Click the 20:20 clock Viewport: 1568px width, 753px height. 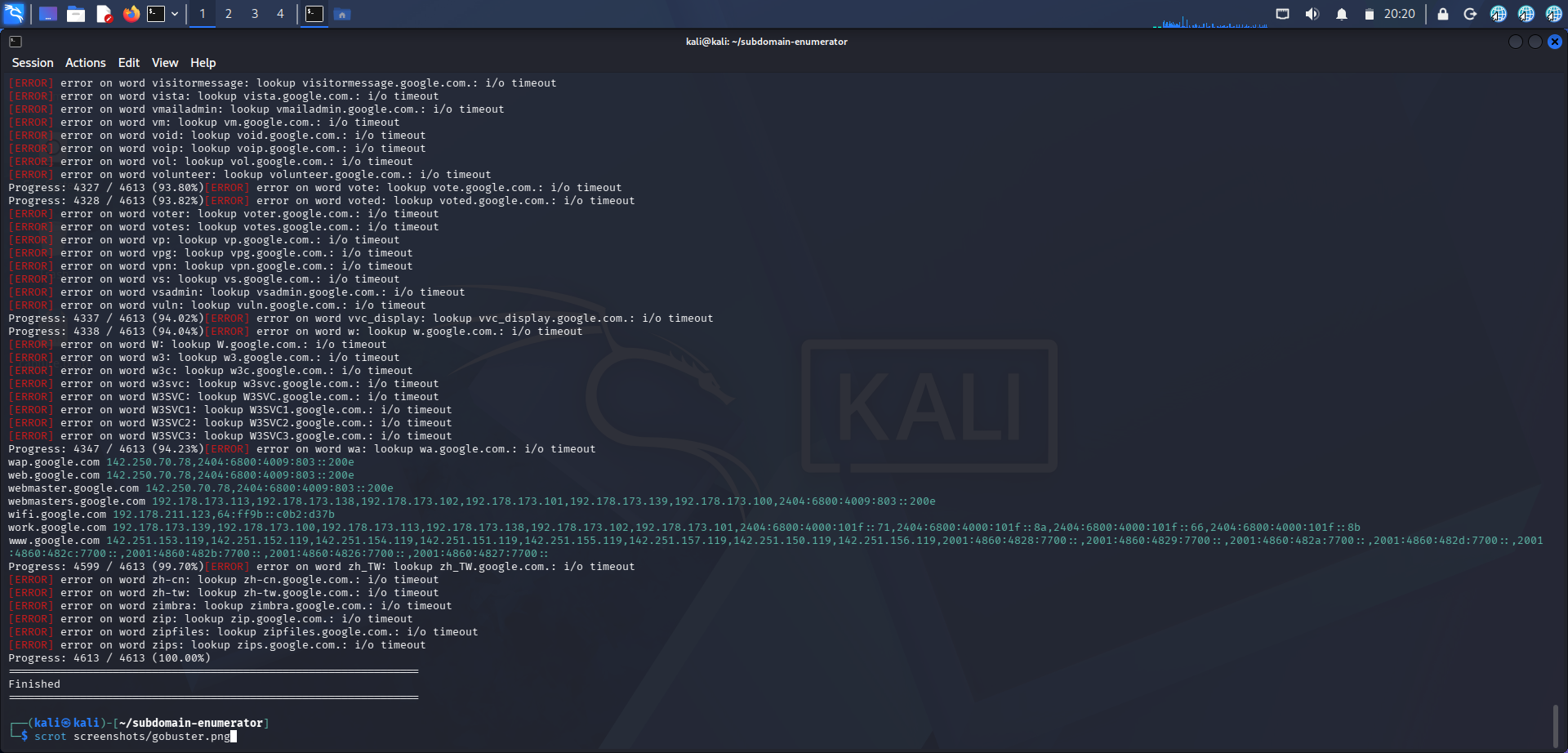tap(1400, 14)
